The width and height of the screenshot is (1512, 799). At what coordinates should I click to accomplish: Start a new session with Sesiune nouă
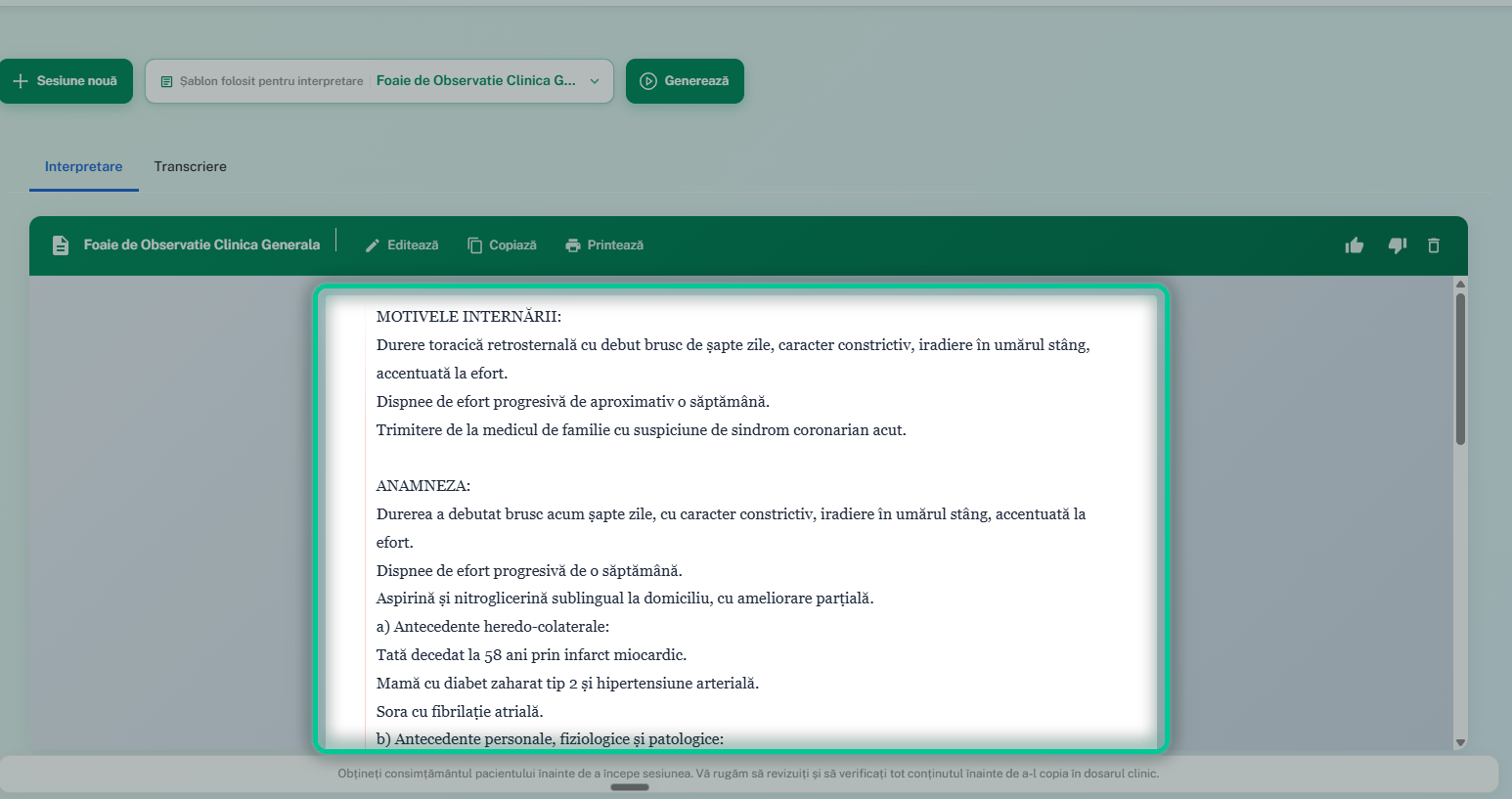(65, 81)
